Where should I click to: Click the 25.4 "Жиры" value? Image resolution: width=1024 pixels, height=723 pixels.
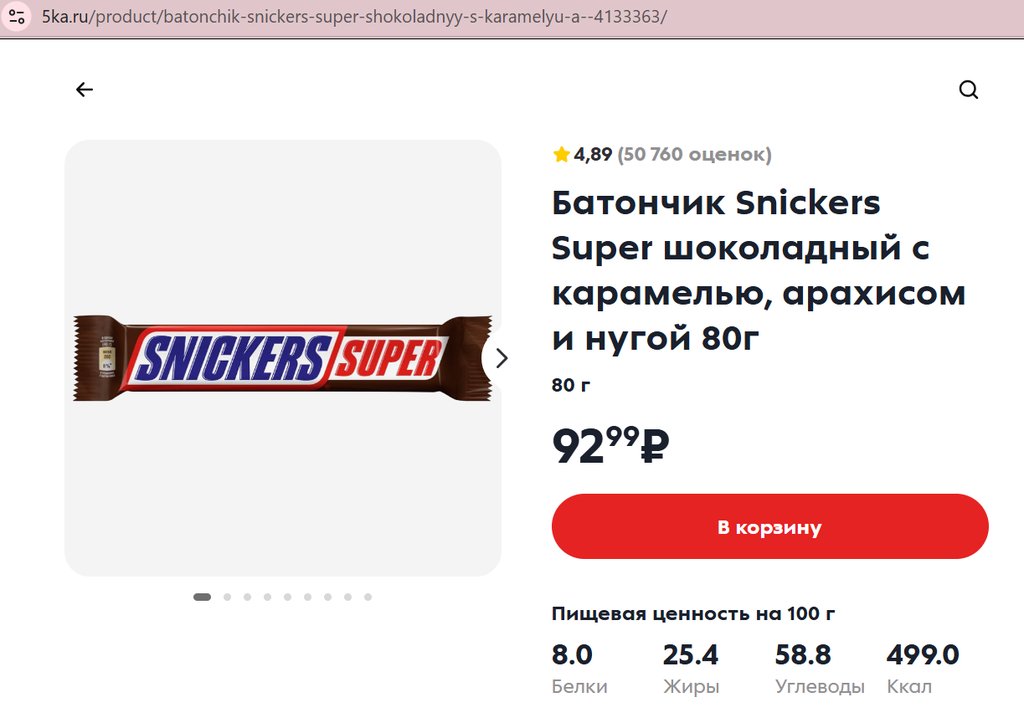point(690,656)
